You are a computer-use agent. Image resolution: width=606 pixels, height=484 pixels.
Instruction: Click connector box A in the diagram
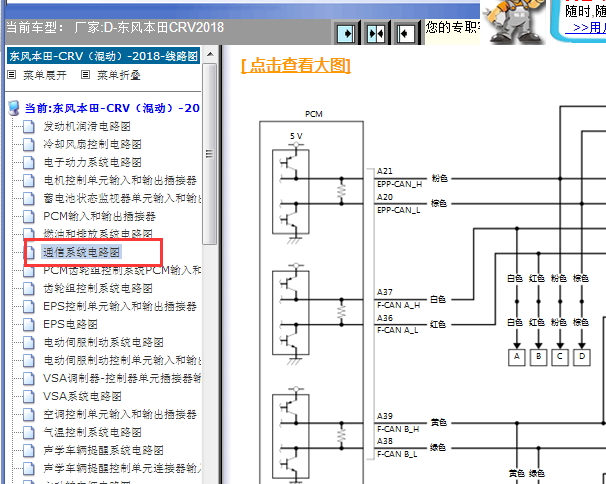[517, 357]
